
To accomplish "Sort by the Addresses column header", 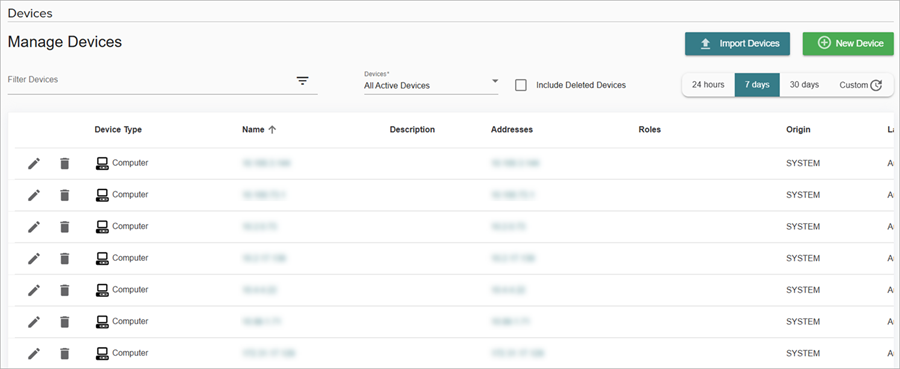I will coord(512,130).
